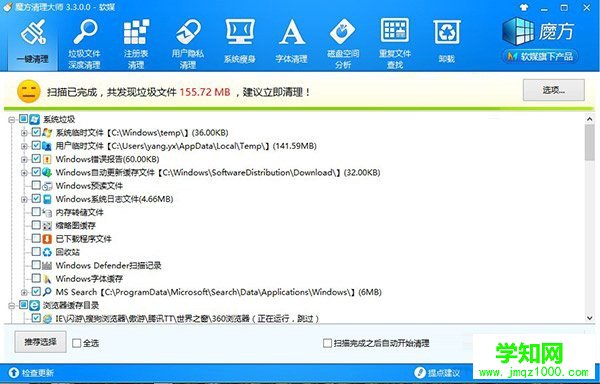Check the 内存转储文件 checkbox
This screenshot has height=384, width=600.
(x=36, y=212)
